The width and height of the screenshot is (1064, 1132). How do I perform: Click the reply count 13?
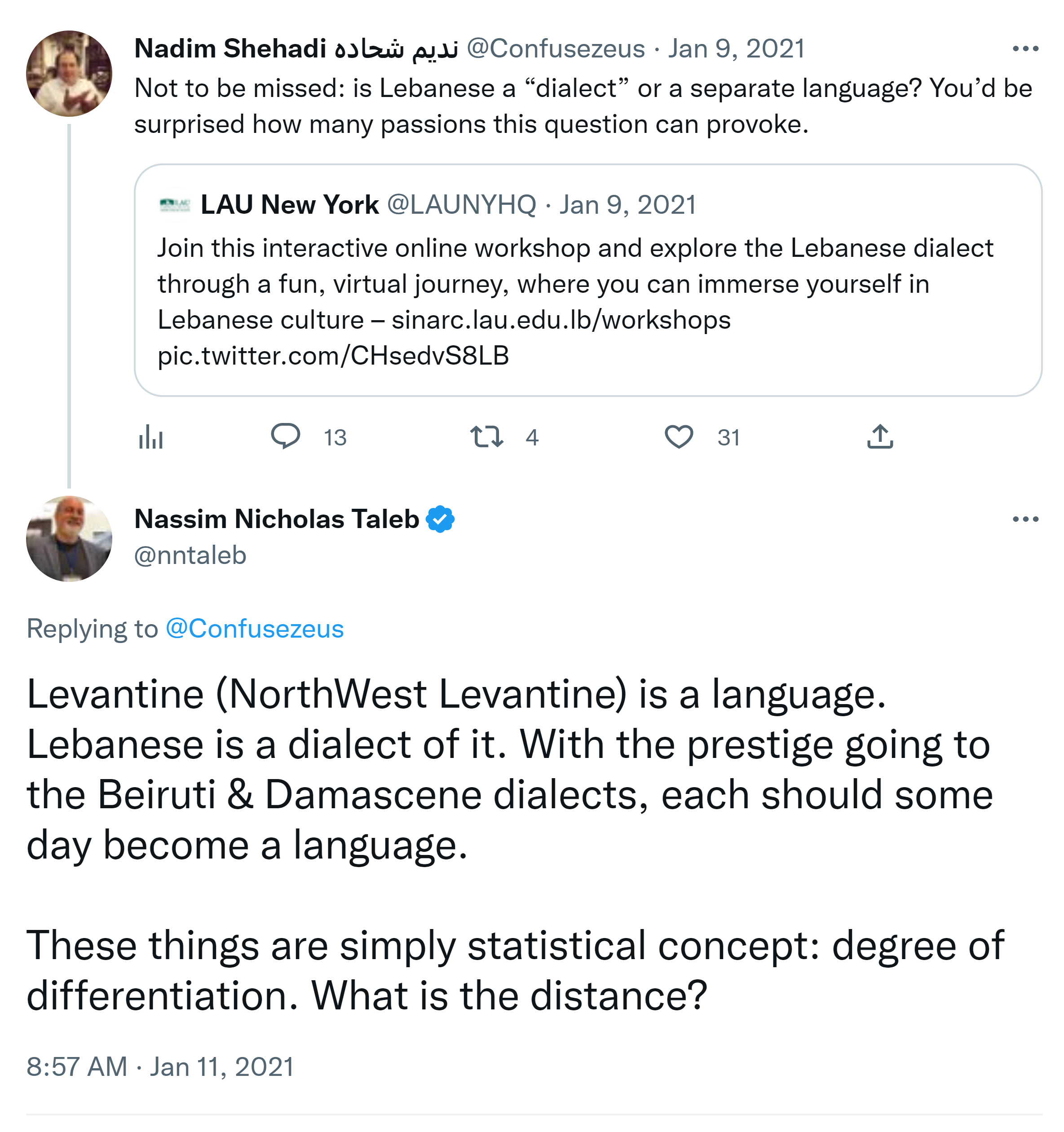(x=335, y=437)
